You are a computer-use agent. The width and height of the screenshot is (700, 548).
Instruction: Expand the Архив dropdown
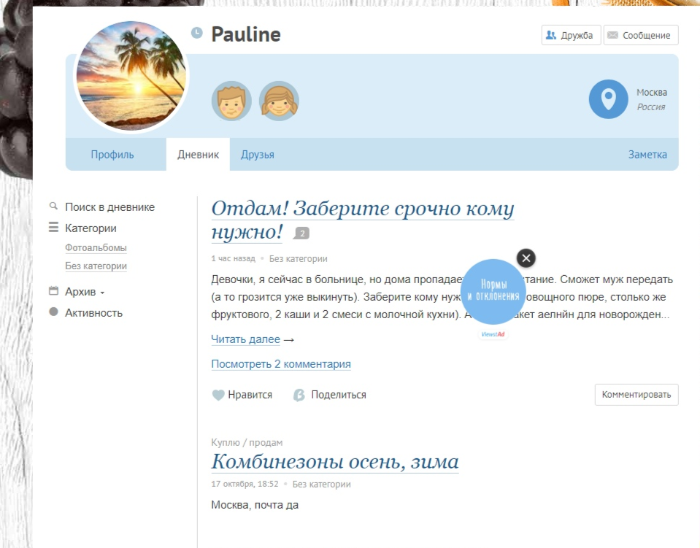pos(84,292)
